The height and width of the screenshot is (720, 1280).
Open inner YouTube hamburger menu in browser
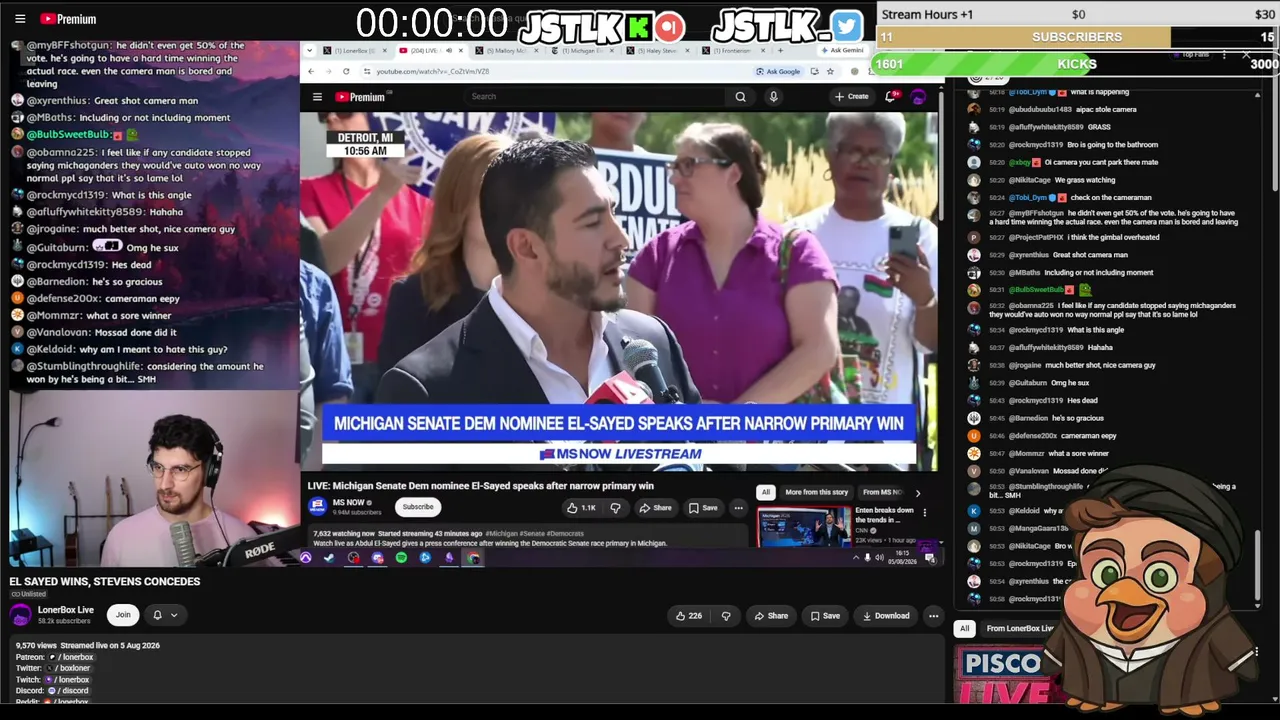317,97
